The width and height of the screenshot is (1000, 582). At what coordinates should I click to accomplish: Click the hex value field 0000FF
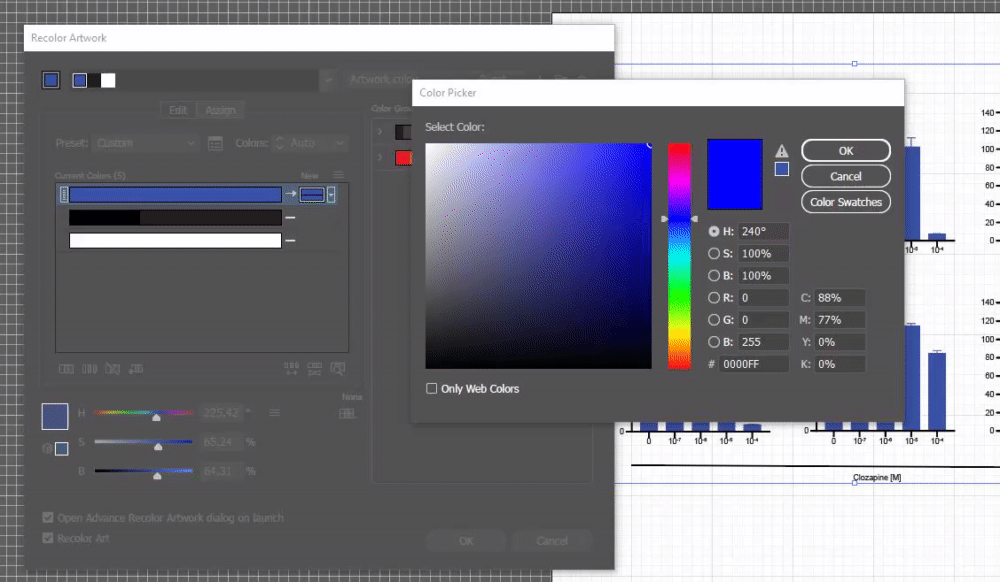point(754,364)
